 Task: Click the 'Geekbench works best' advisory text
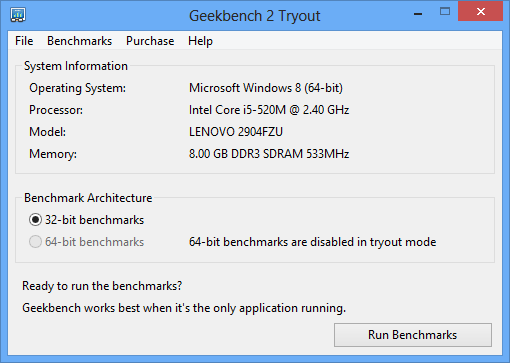(184, 308)
